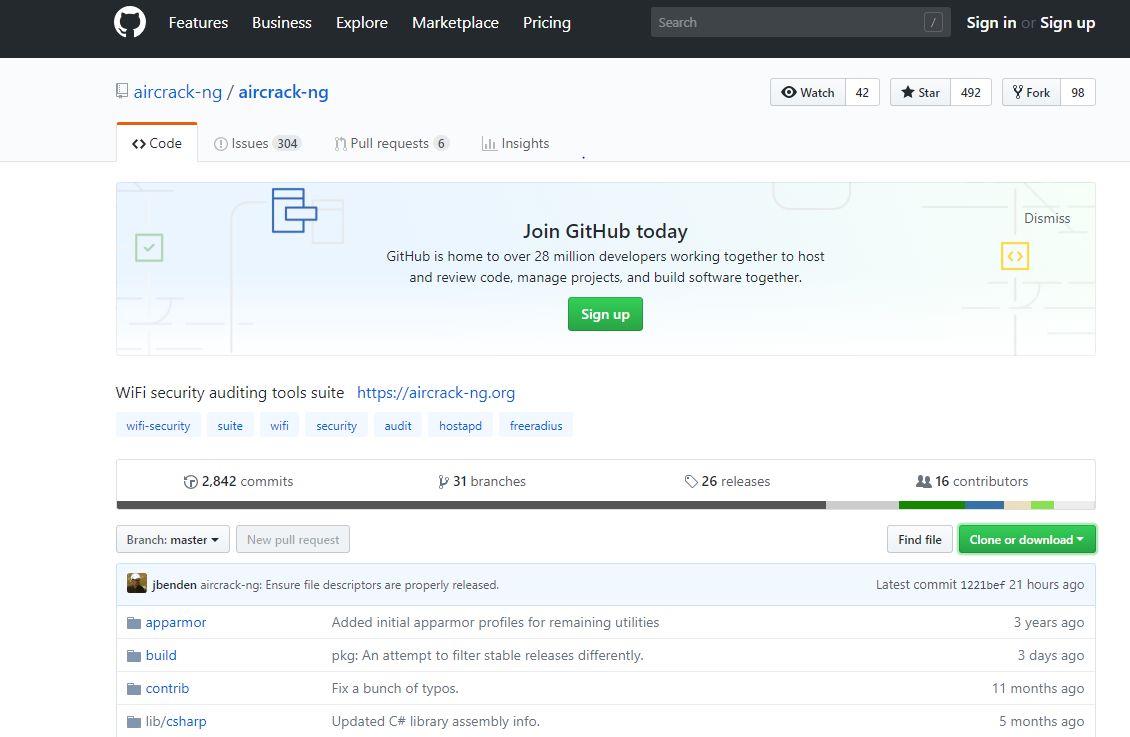Open Marketplace in top navigation
The image size is (1130, 737).
coord(455,23)
